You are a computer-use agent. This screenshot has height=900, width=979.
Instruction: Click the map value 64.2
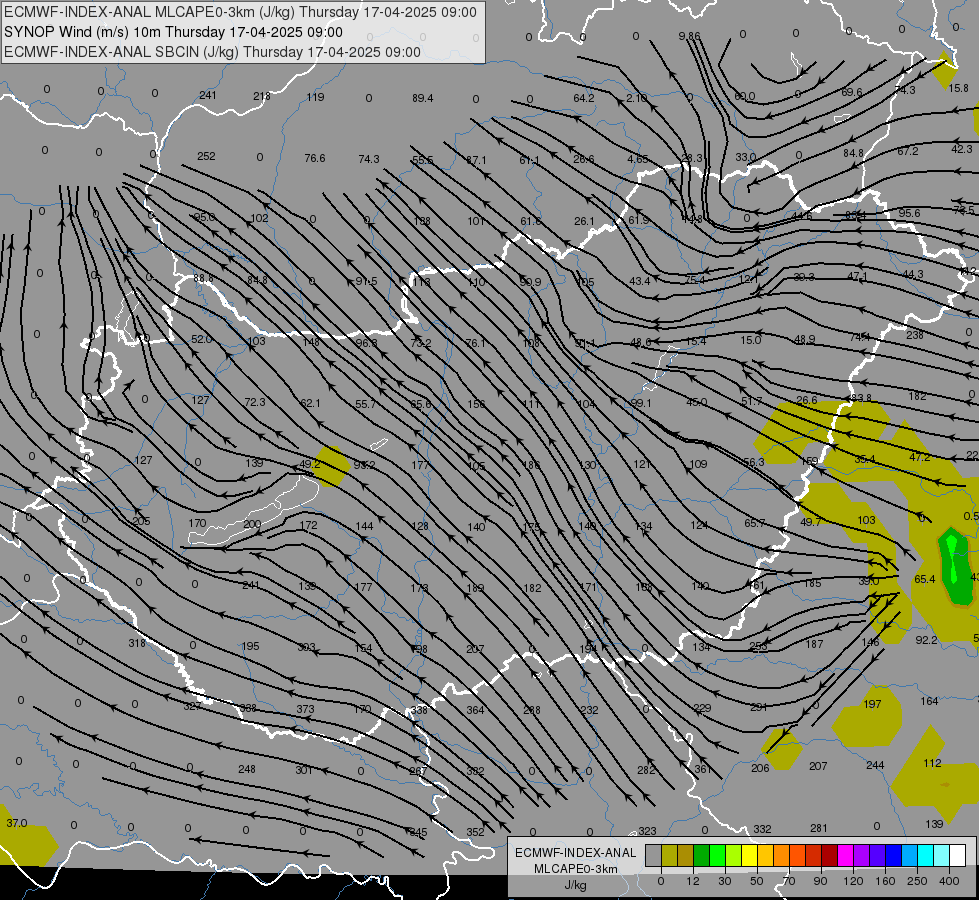tap(584, 98)
